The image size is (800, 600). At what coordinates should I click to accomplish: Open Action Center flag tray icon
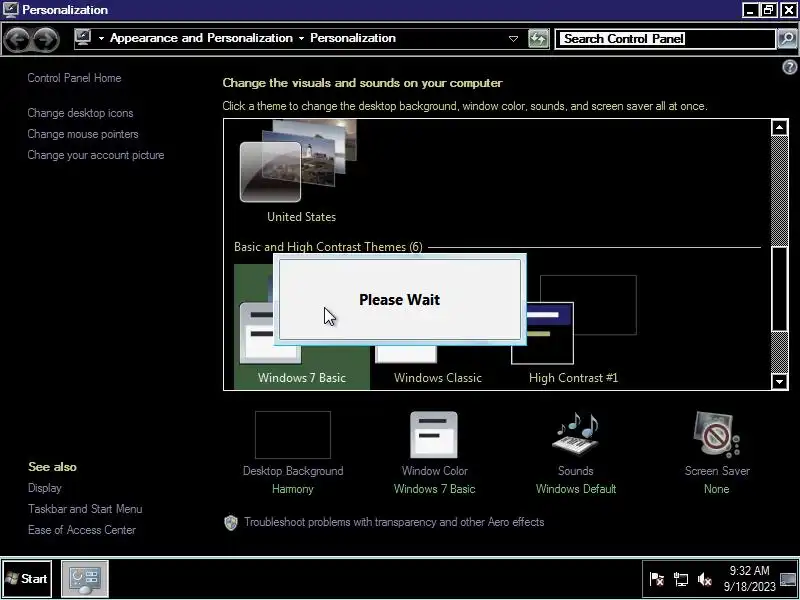coord(656,579)
